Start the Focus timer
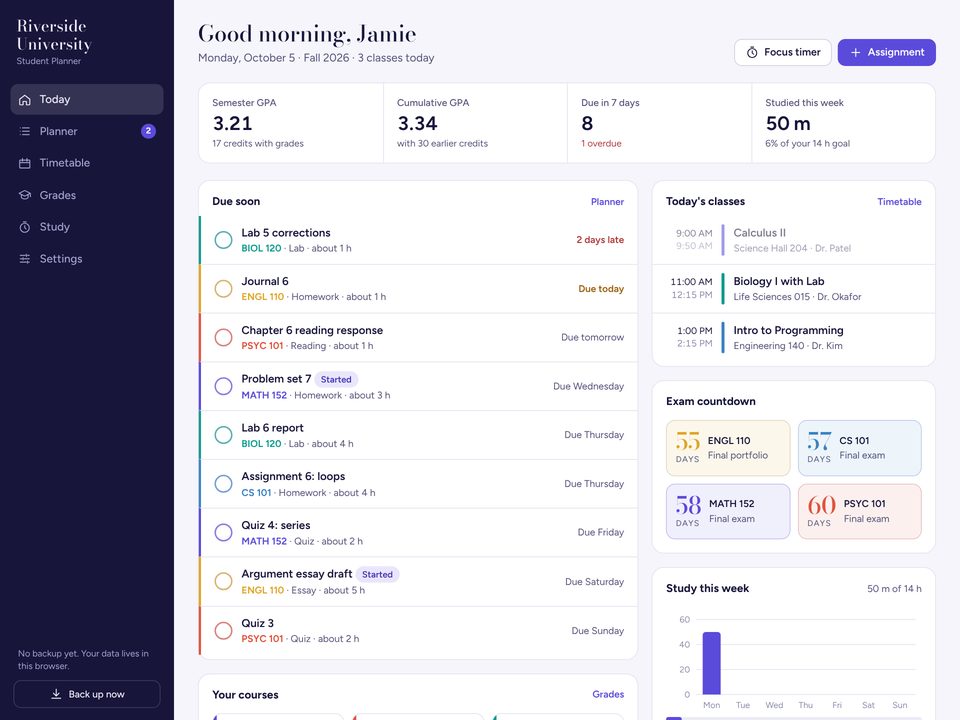960x720 pixels. [x=782, y=53]
